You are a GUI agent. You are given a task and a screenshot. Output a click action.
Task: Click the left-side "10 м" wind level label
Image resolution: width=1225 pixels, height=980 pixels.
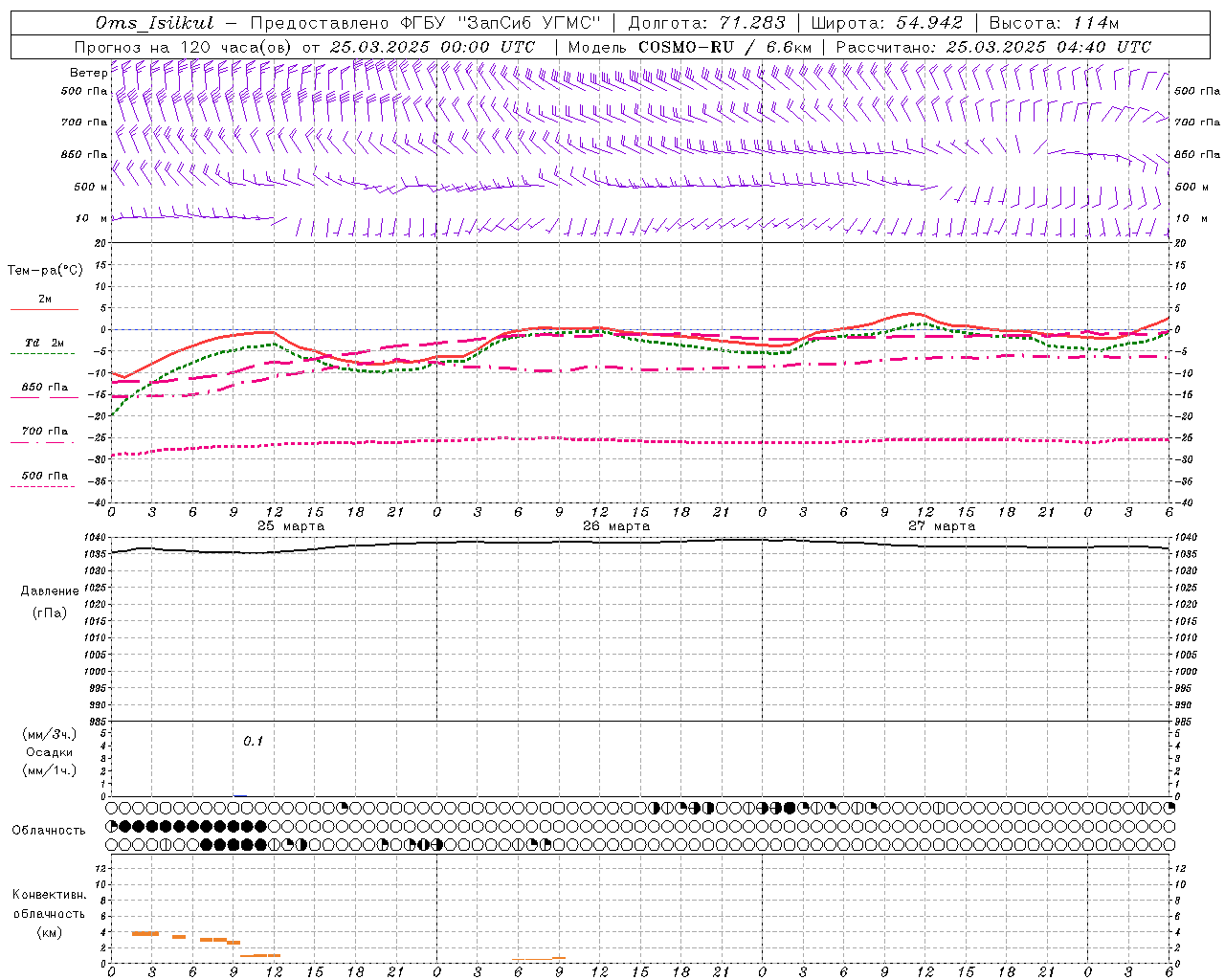pos(91,218)
